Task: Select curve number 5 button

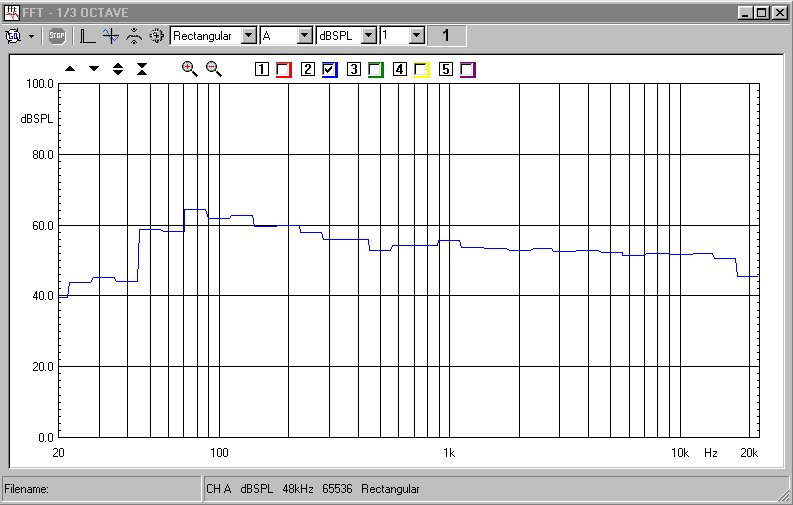Action: (446, 69)
